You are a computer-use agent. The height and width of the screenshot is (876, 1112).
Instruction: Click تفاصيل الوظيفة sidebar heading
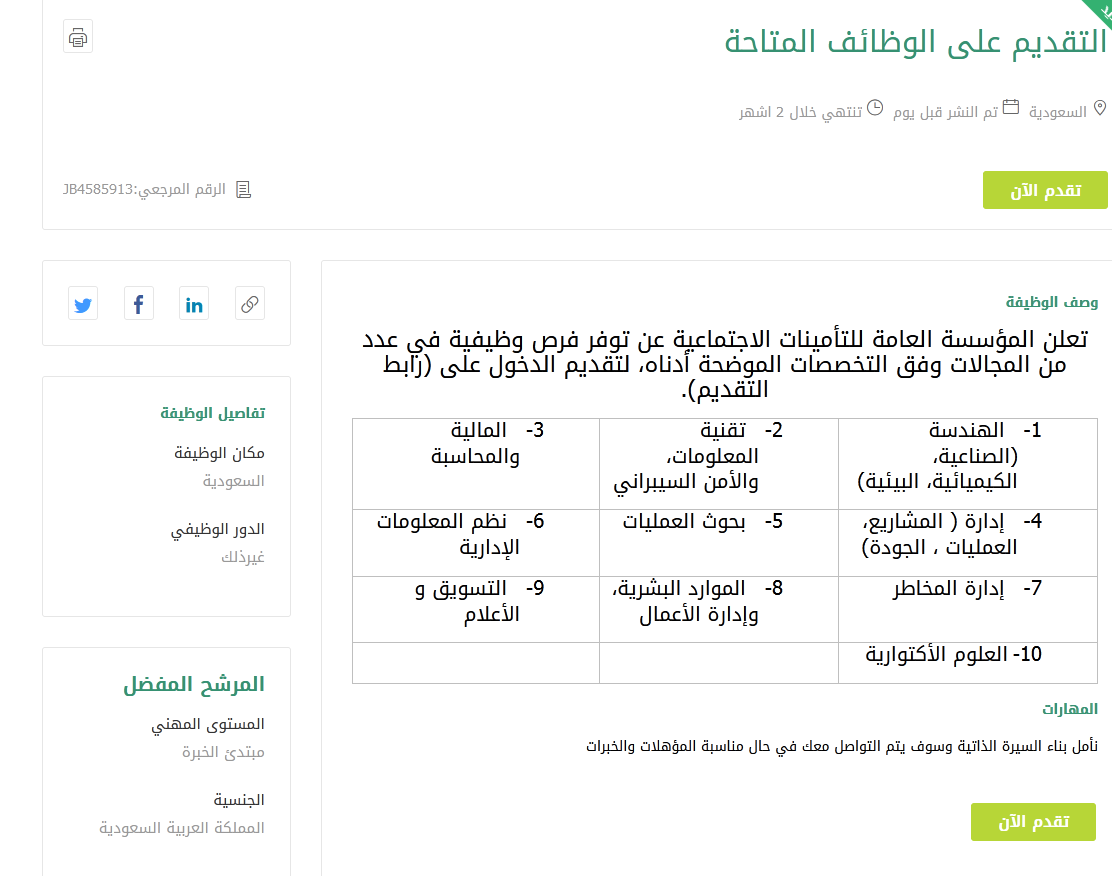click(x=213, y=413)
